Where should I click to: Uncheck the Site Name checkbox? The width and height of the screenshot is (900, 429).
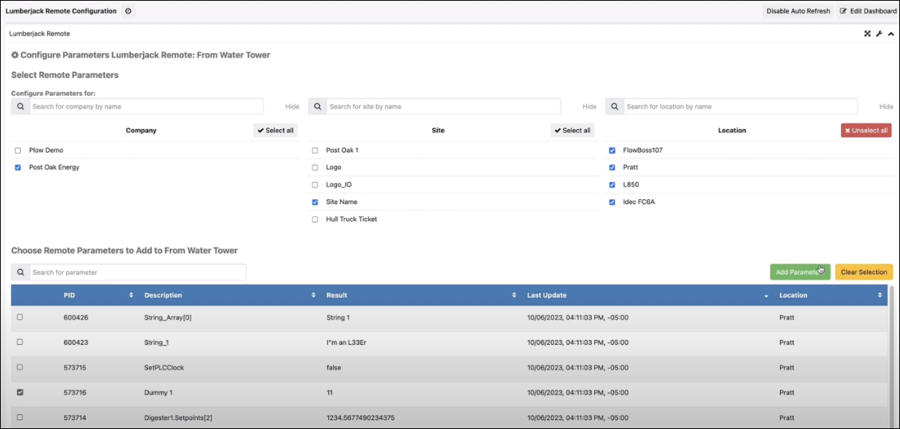tap(315, 202)
